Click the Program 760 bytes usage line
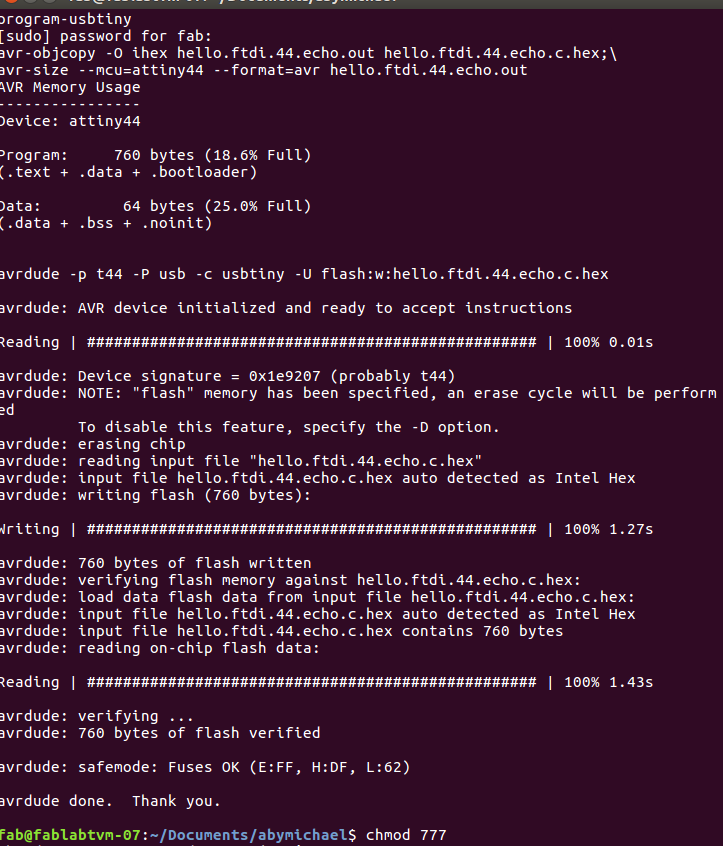Image resolution: width=723 pixels, height=846 pixels. 155,155
